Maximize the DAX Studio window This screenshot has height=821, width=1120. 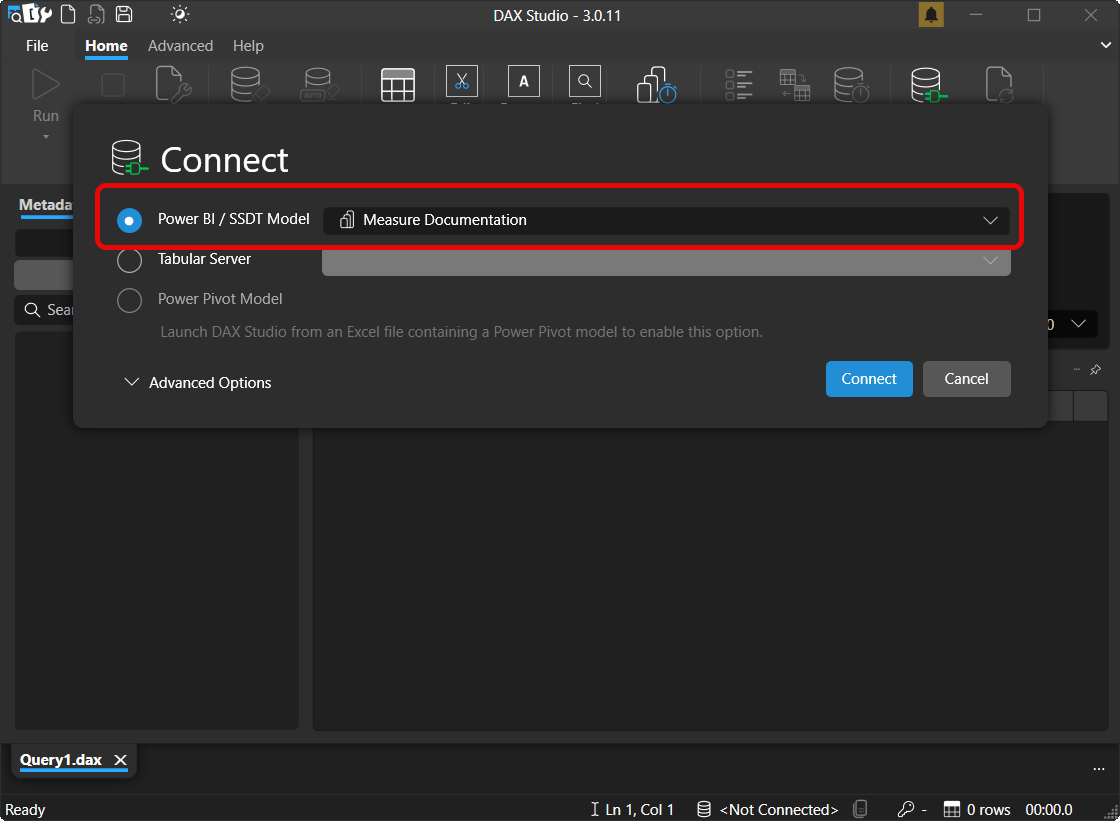tap(1034, 15)
